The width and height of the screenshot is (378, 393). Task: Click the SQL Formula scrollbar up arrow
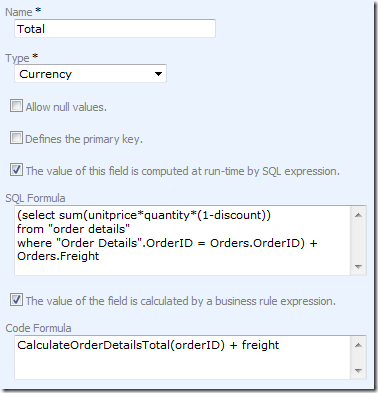pyautogui.click(x=358, y=215)
